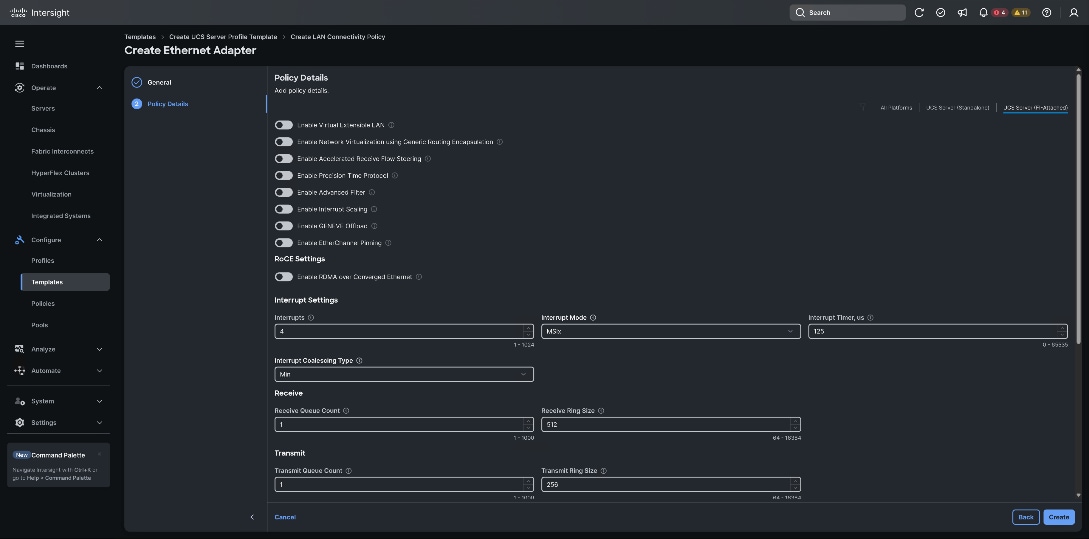Click info icon beside Interrupt Coalescing Type
Image resolution: width=1089 pixels, height=539 pixels.
coord(359,360)
